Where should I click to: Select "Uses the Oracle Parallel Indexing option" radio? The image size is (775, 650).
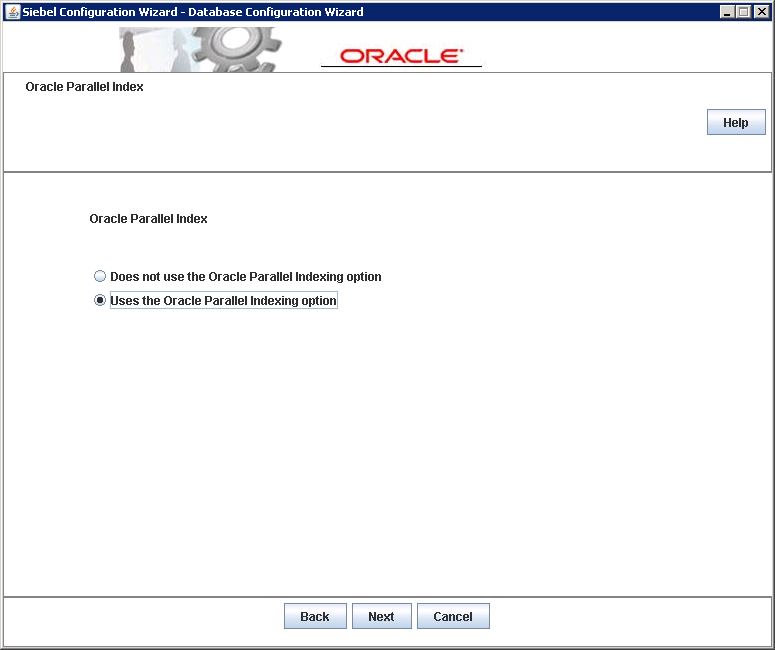100,301
